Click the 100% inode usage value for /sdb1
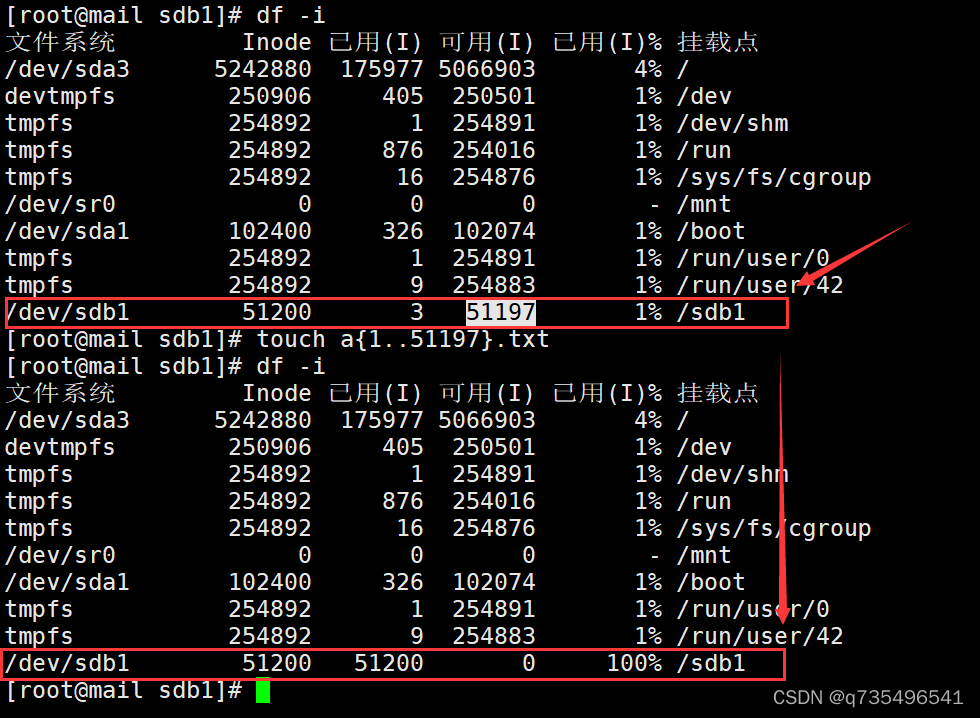This screenshot has width=980, height=718. tap(634, 663)
